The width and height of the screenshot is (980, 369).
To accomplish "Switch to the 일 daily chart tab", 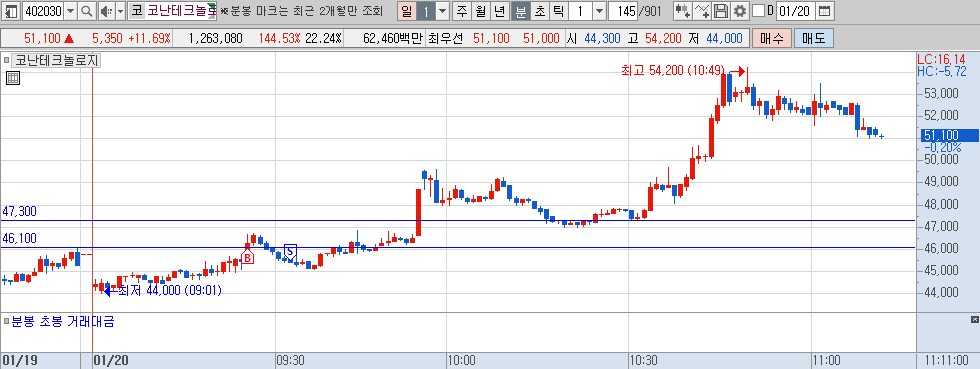I will click(406, 11).
